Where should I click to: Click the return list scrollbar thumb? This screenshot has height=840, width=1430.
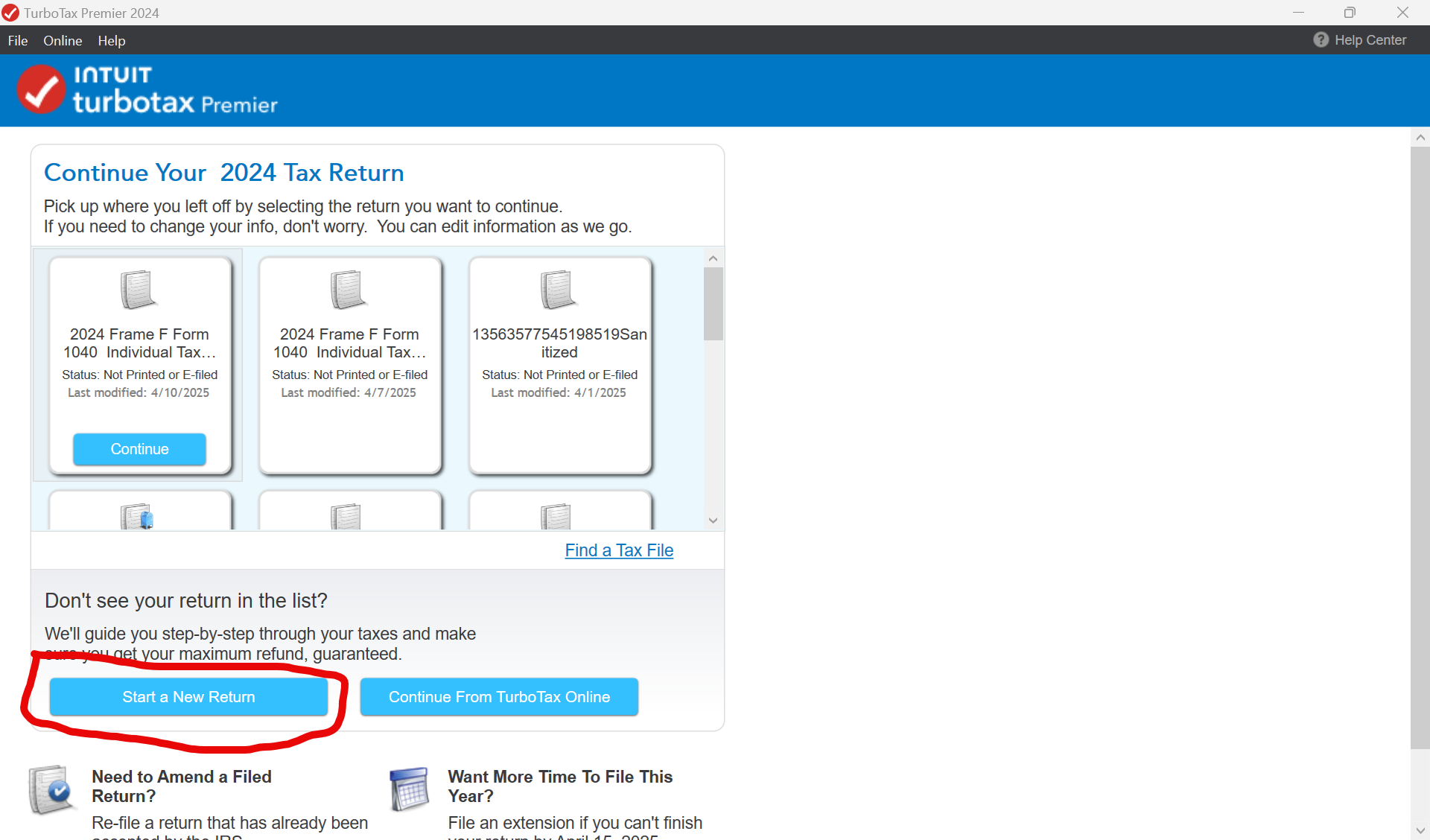pyautogui.click(x=714, y=304)
